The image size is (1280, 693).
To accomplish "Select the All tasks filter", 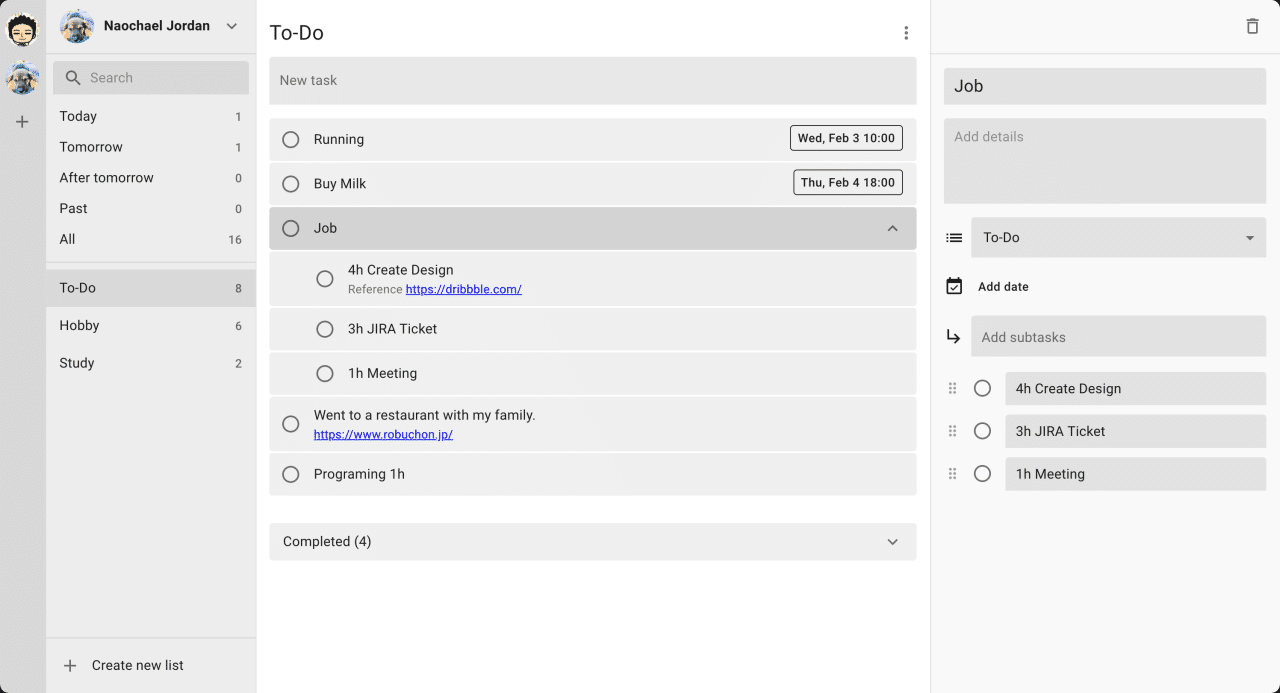I will pyautogui.click(x=151, y=240).
